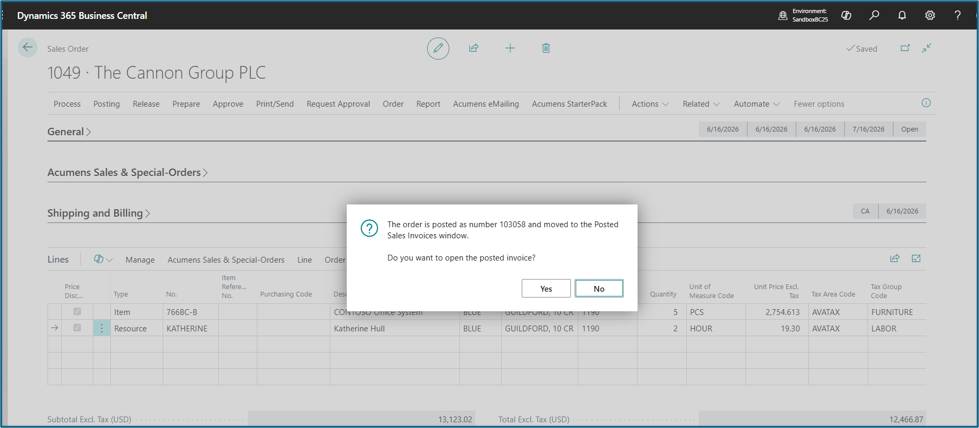
Task: Open the Approve menu
Action: [x=228, y=104]
